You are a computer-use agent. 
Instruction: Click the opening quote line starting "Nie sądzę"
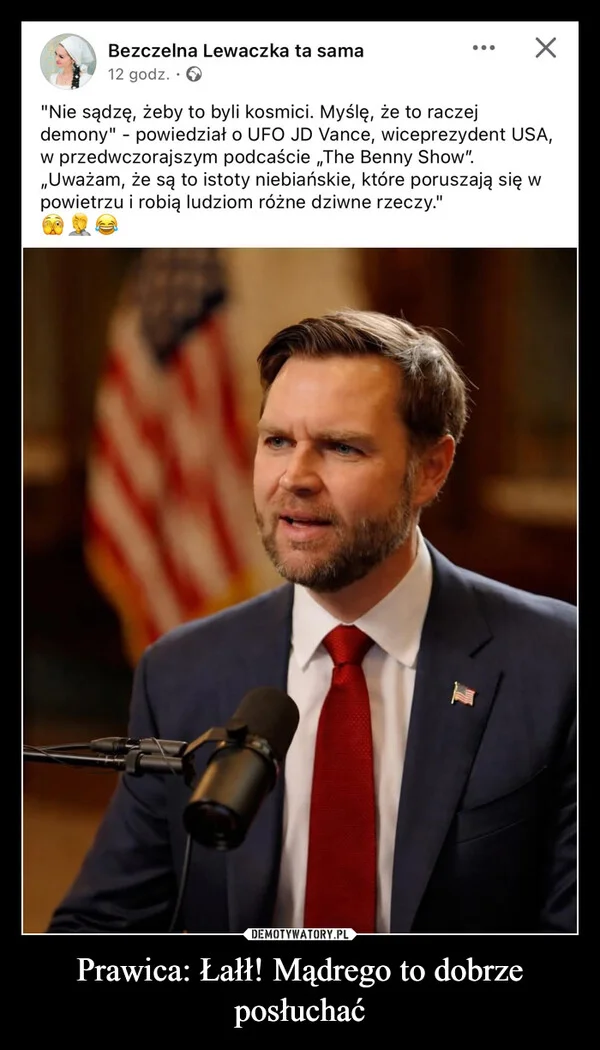click(x=260, y=110)
